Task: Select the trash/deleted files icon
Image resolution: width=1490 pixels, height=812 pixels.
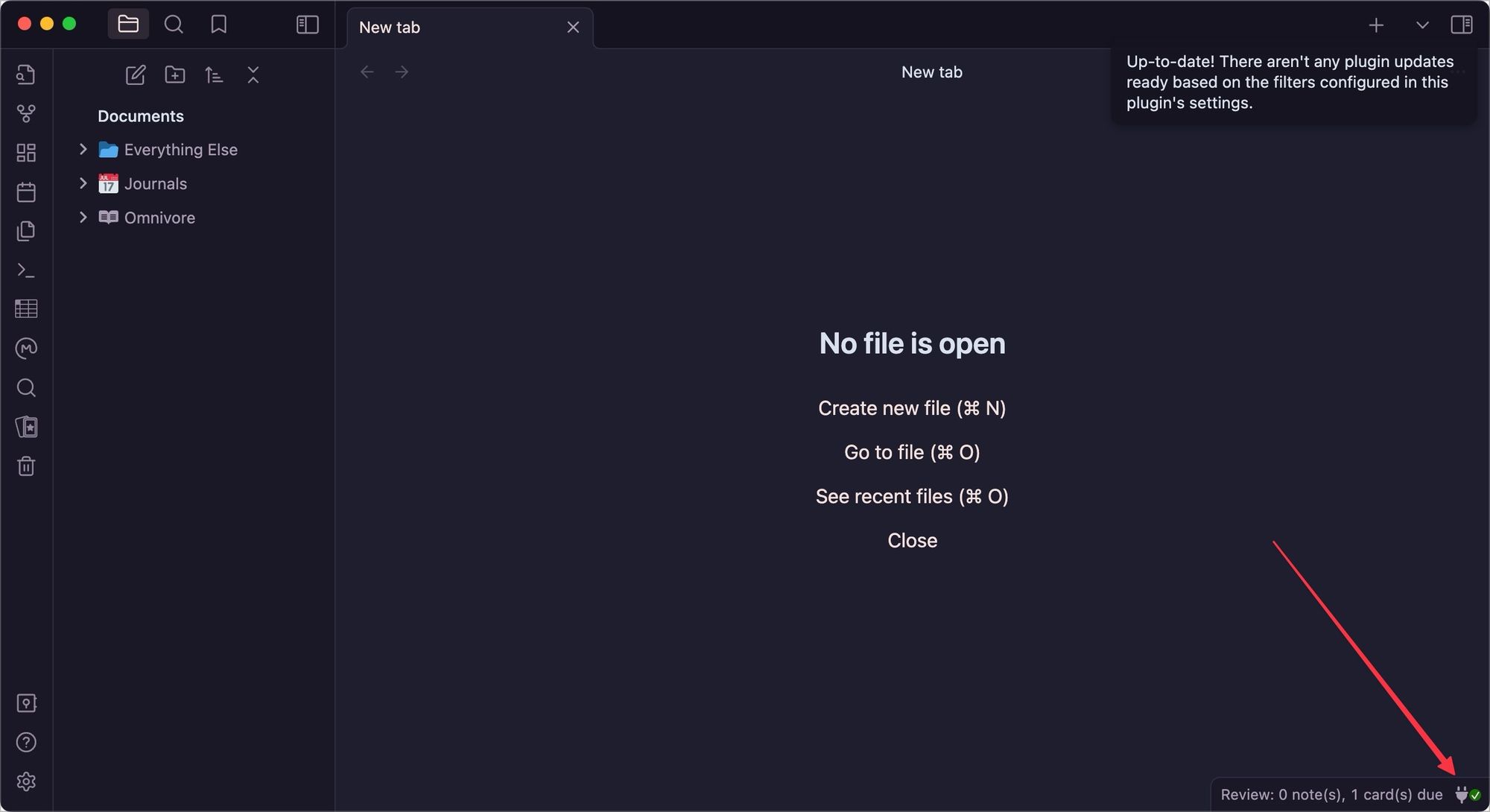Action: pyautogui.click(x=26, y=465)
